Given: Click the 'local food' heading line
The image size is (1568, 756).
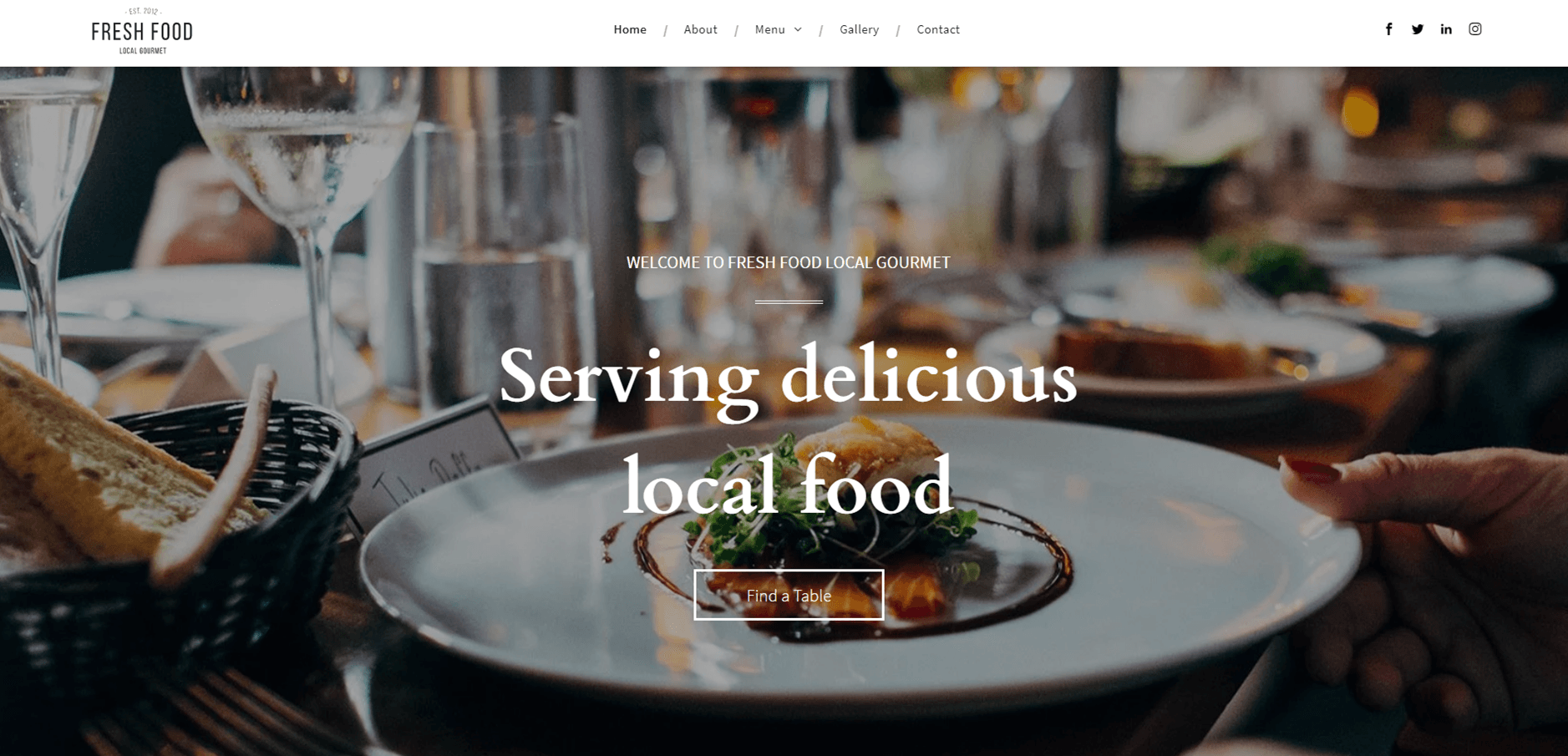Looking at the screenshot, I should click(x=788, y=485).
